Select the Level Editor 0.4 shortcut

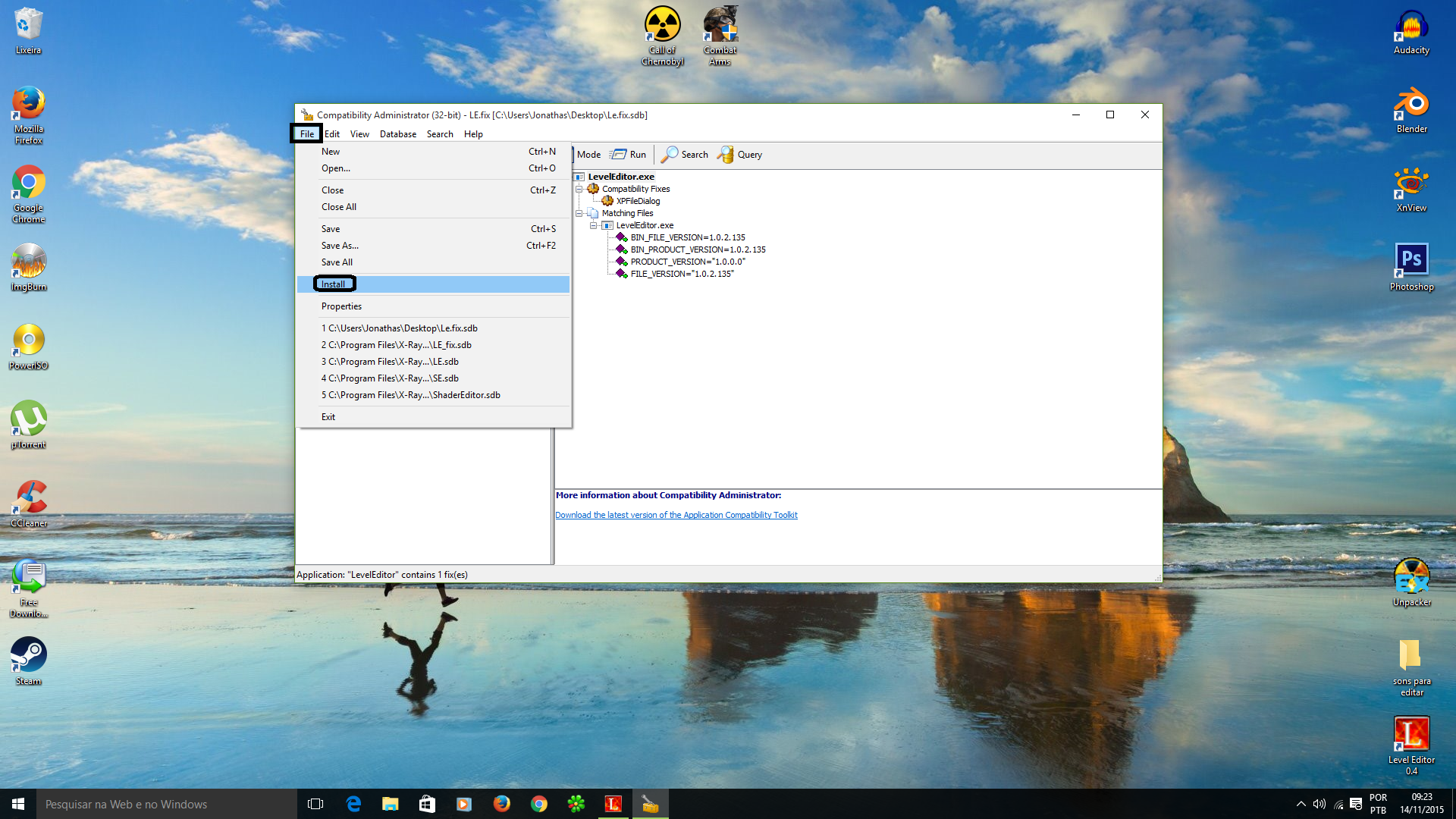tap(1411, 746)
